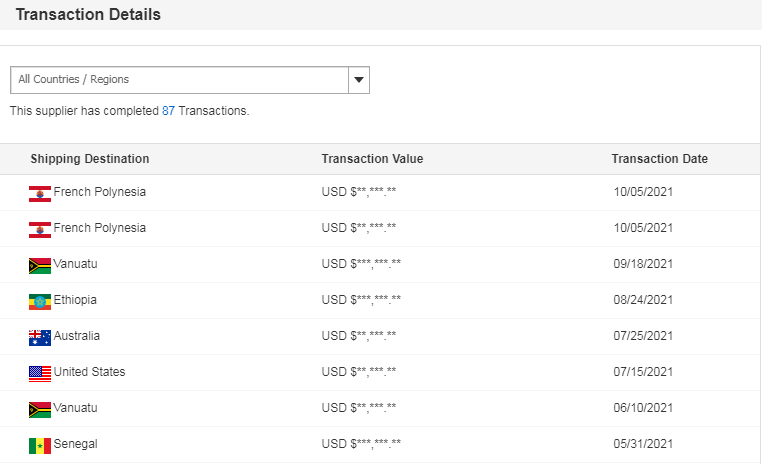
Task: Select the Ethiopia destination text
Action: point(75,300)
